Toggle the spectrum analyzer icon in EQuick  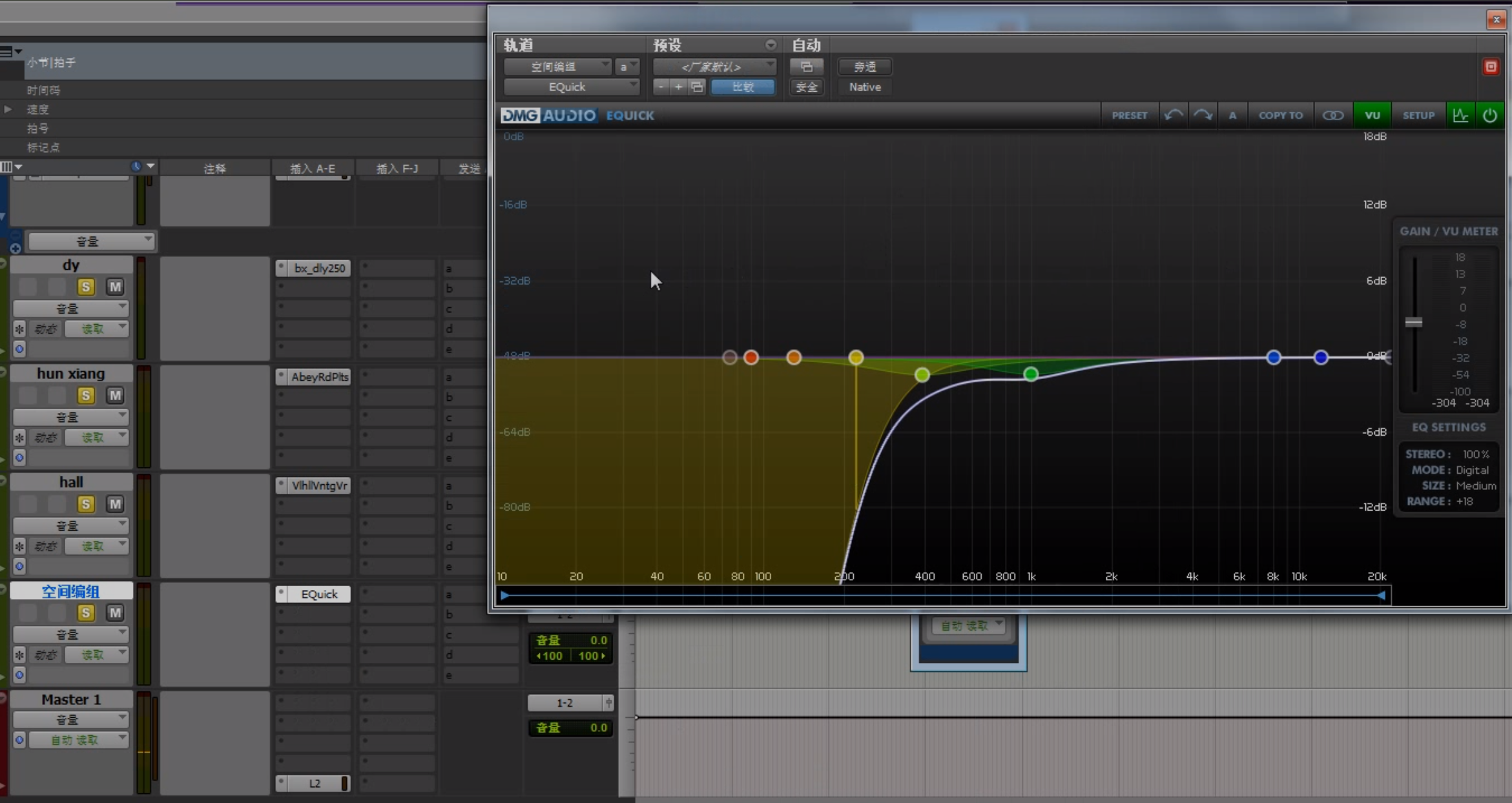tap(1460, 115)
